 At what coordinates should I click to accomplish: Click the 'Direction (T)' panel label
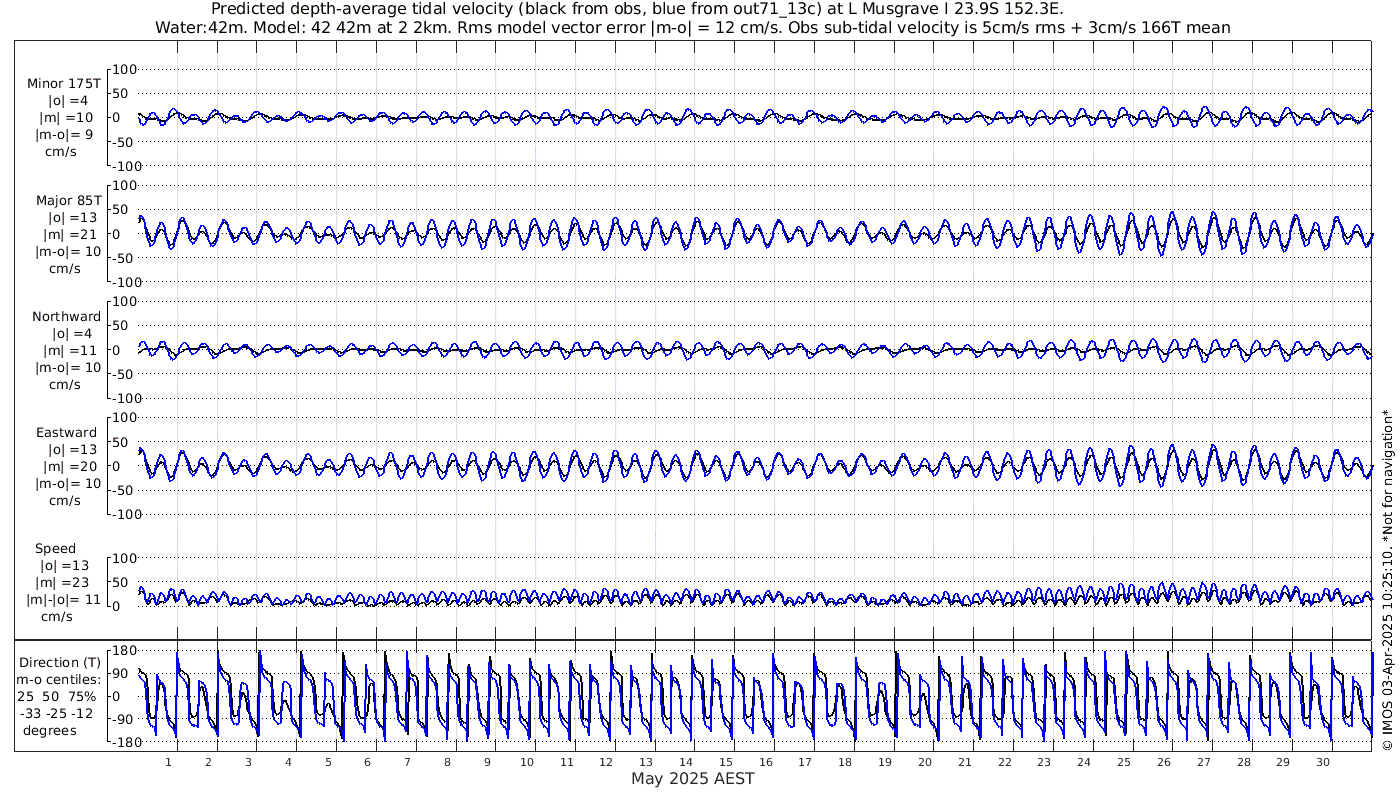click(x=62, y=663)
